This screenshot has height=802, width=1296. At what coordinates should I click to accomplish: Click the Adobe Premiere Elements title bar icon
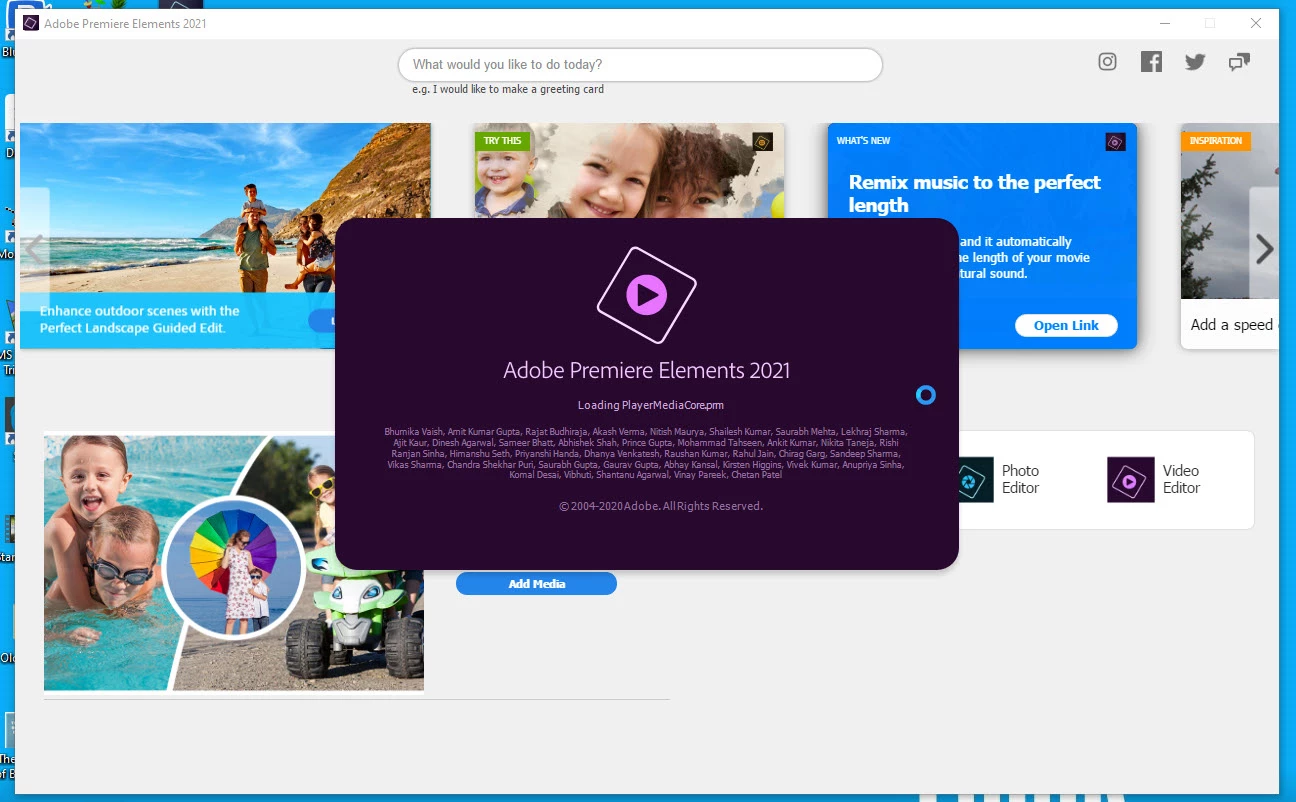[x=31, y=23]
